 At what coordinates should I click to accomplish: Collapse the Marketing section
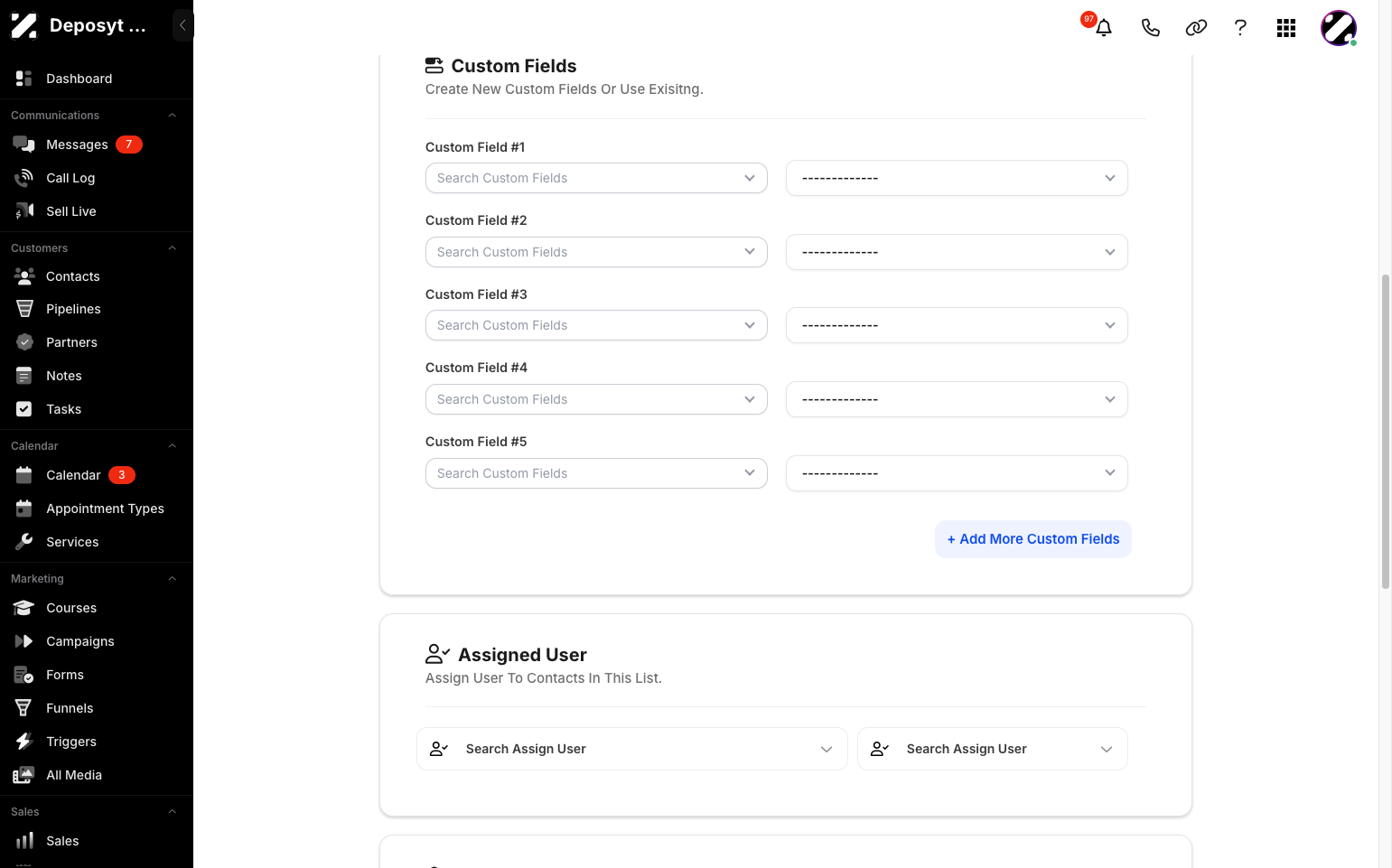[172, 579]
